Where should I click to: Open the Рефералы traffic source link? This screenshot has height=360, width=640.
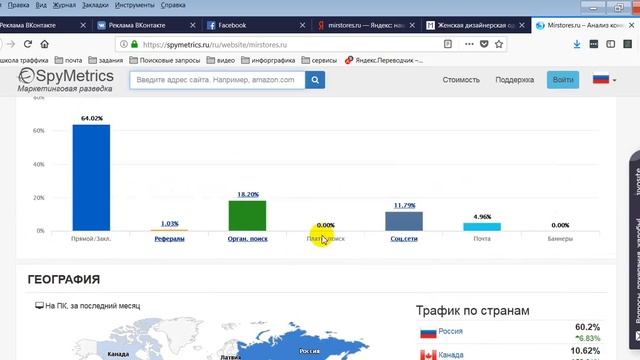tap(169, 239)
